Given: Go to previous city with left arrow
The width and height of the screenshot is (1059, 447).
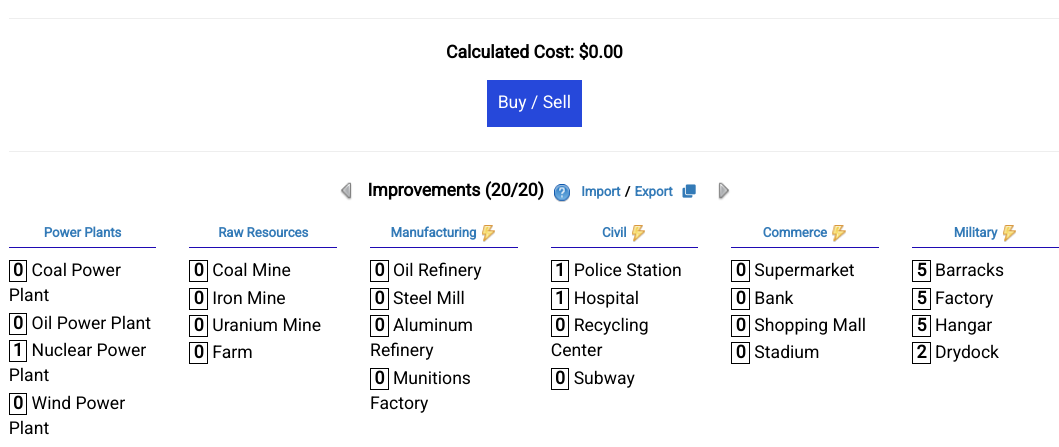Looking at the screenshot, I should pos(346,191).
